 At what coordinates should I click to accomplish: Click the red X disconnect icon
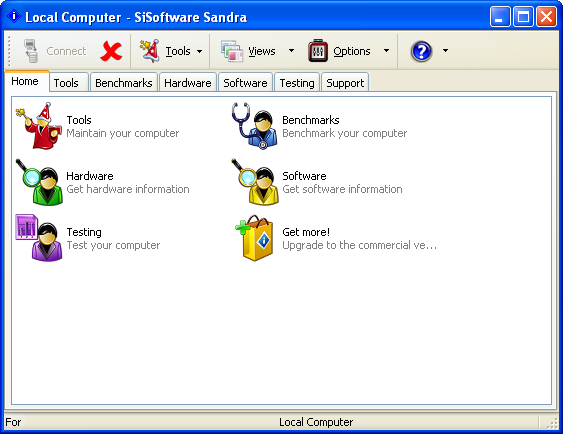pyautogui.click(x=111, y=51)
